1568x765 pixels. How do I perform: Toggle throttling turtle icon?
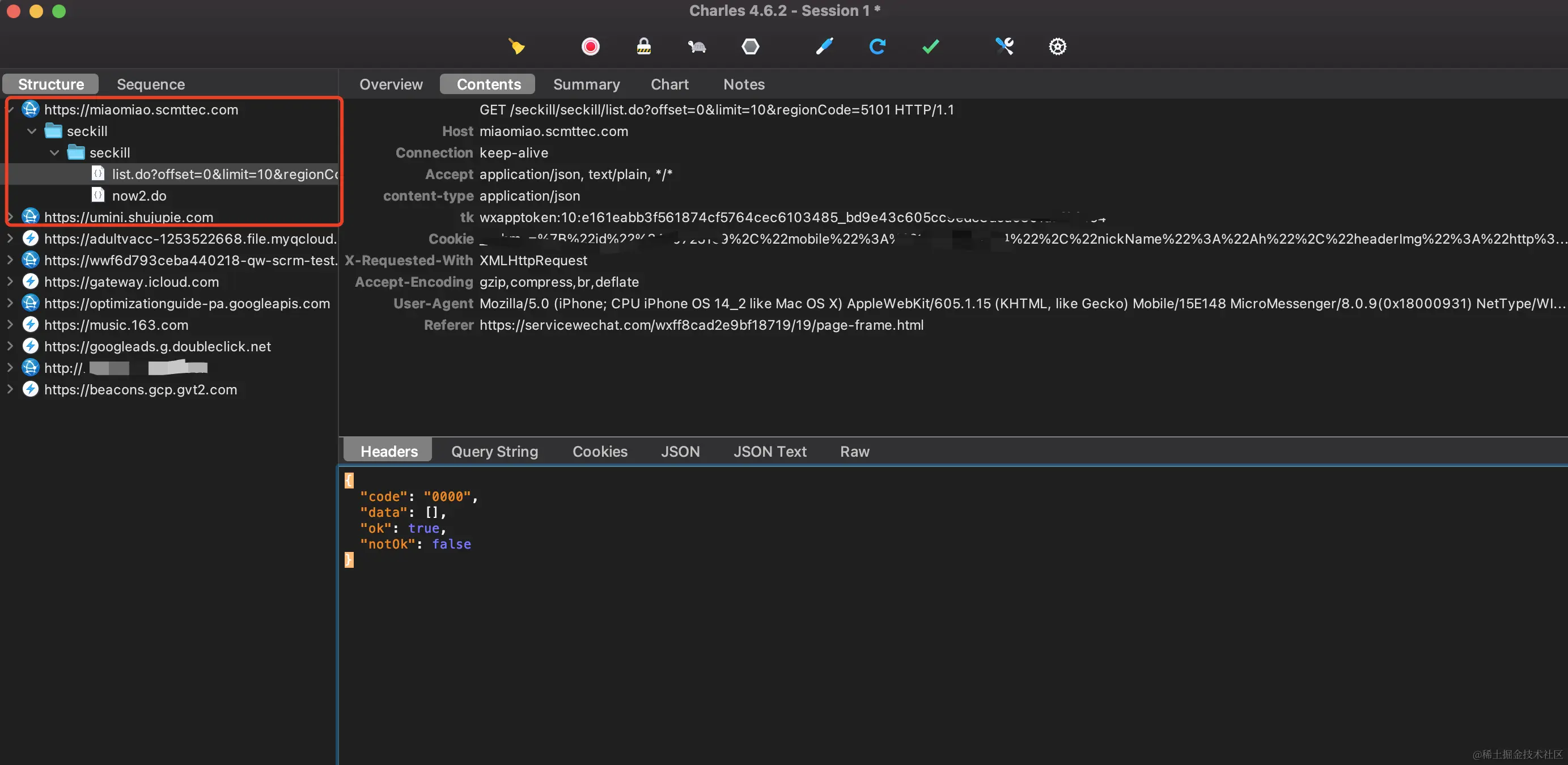coord(696,46)
